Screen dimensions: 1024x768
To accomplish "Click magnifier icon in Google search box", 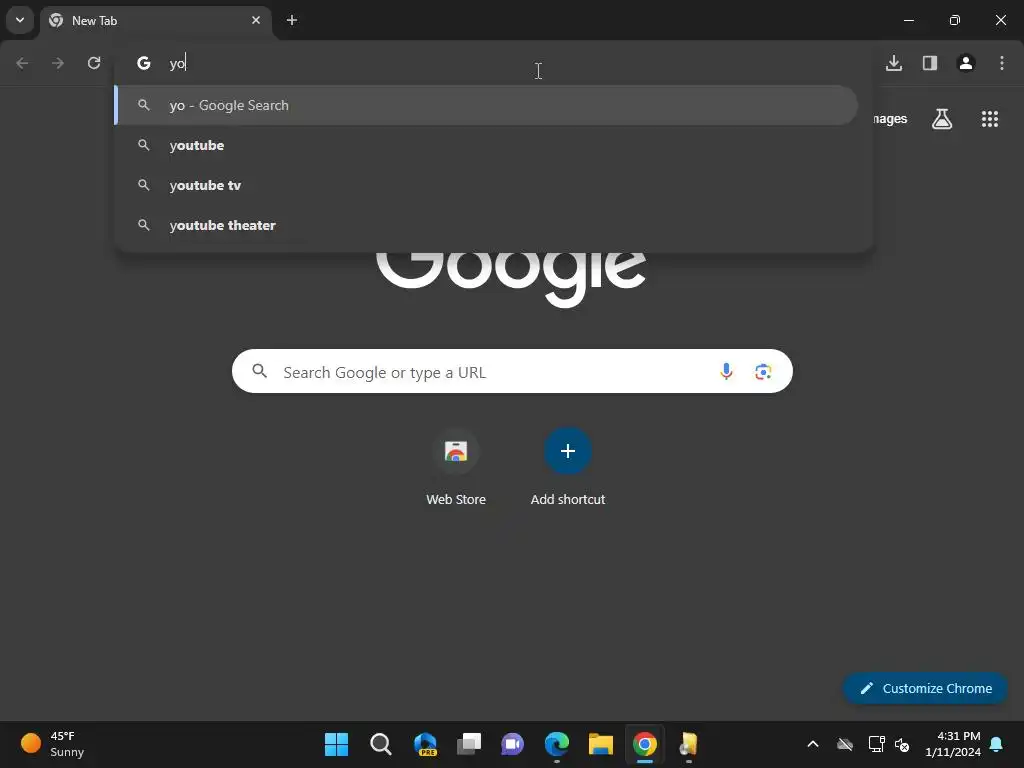I will coord(259,371).
